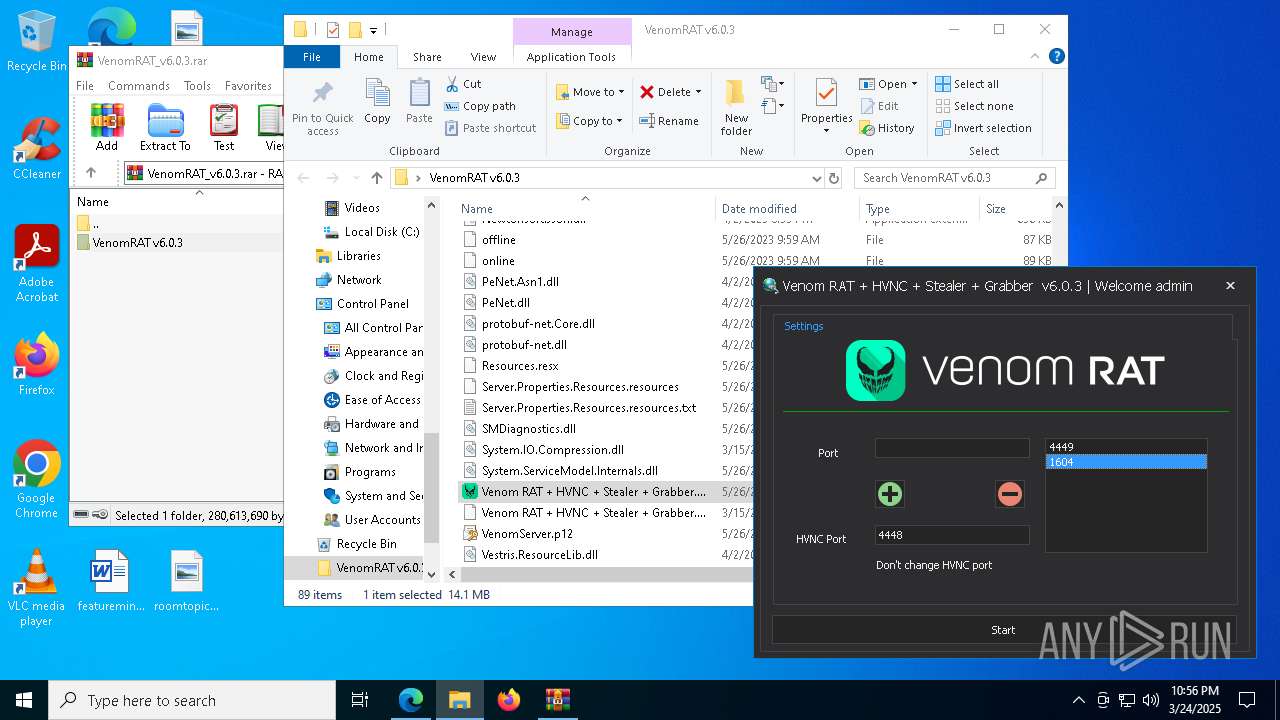The height and width of the screenshot is (720, 1280).
Task: Click the green plus add-port icon
Action: [890, 493]
